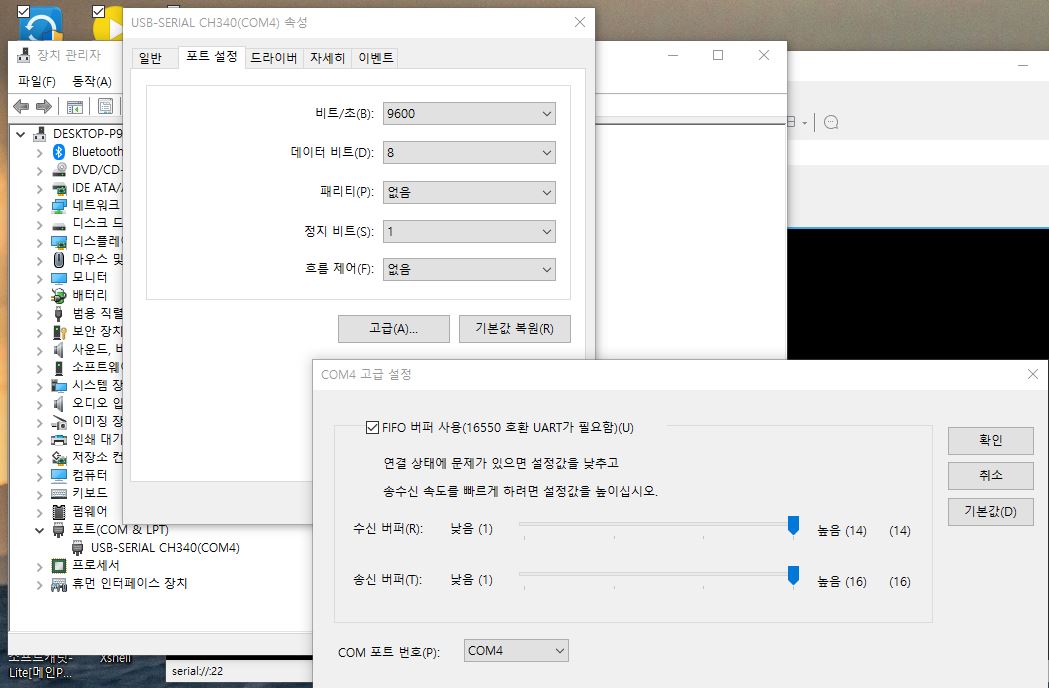The image size is (1049, 688).
Task: Click the IDE ATA controller icon
Action: pyautogui.click(x=59, y=188)
